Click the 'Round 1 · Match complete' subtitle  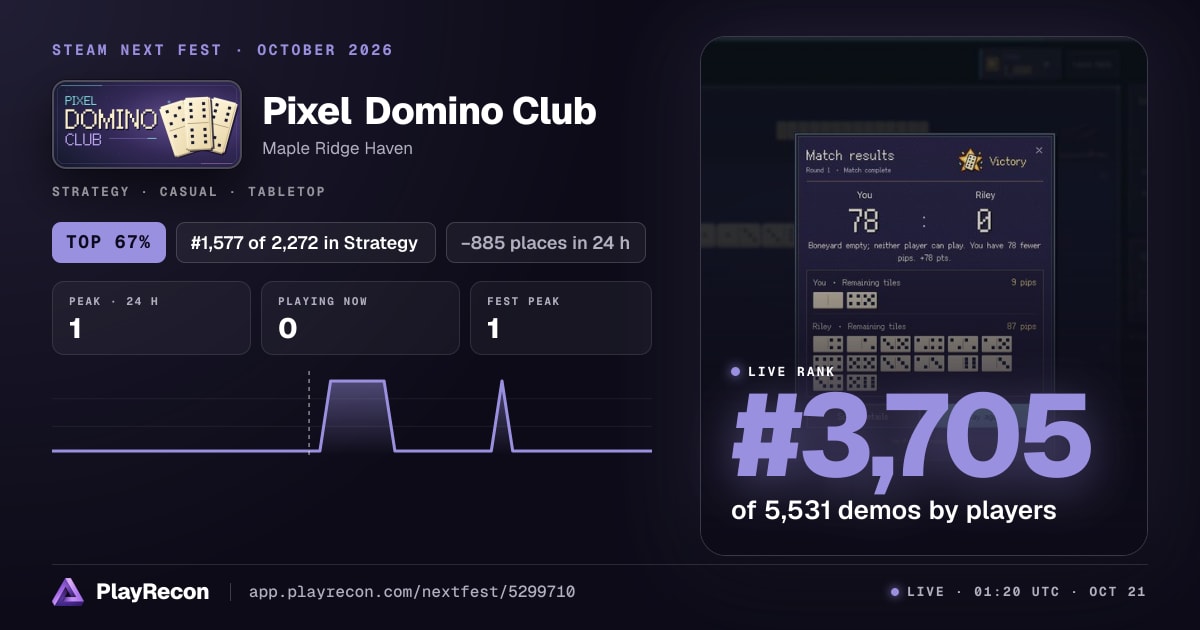848,170
